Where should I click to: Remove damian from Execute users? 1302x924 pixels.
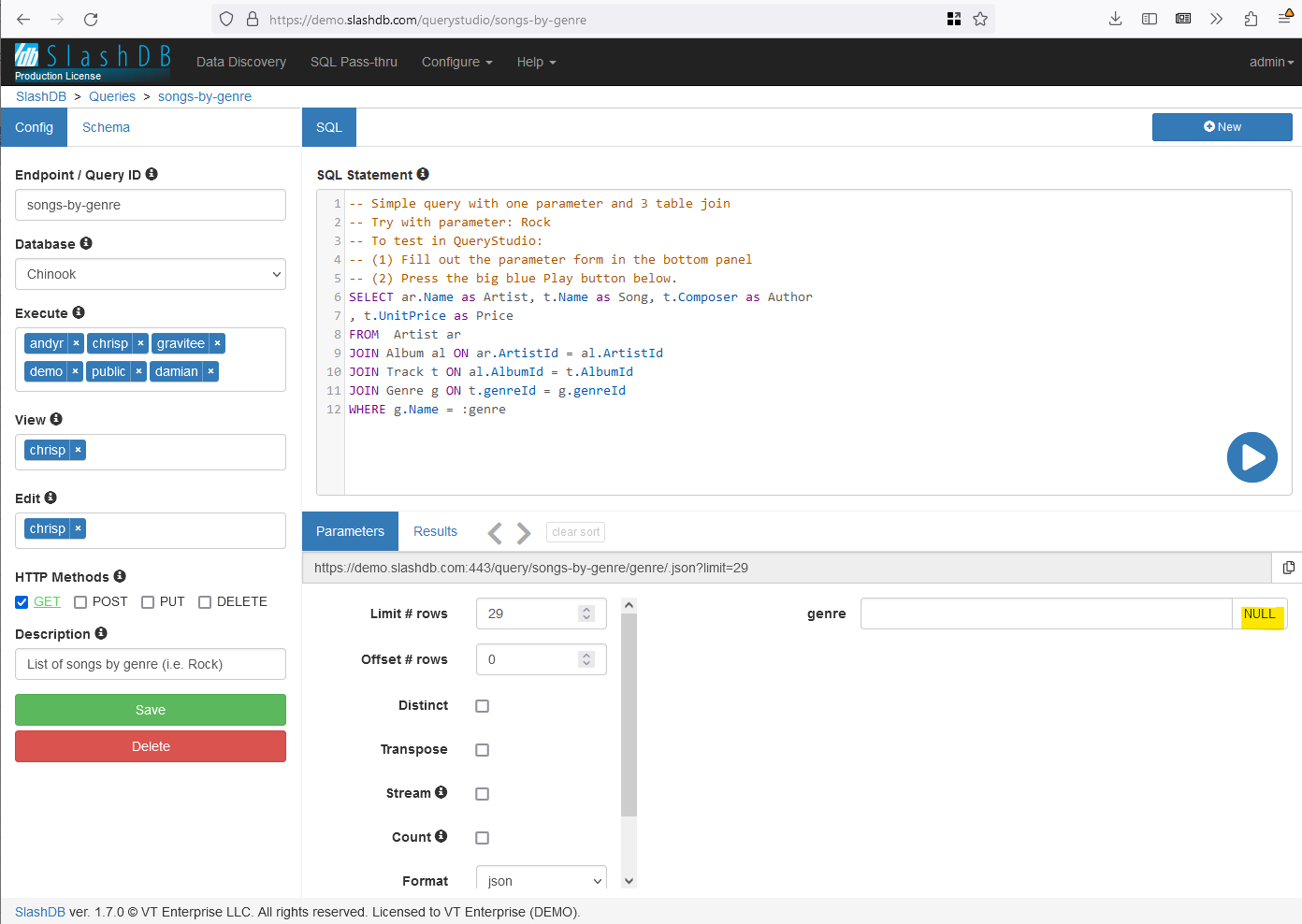(210, 371)
